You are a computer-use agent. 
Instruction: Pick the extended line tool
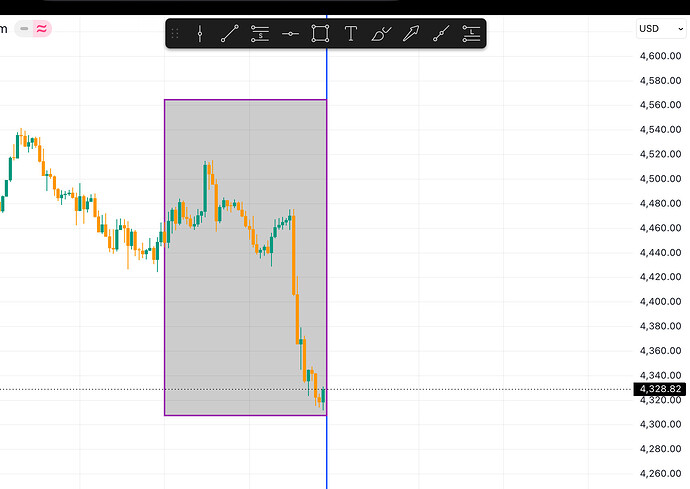[441, 33]
